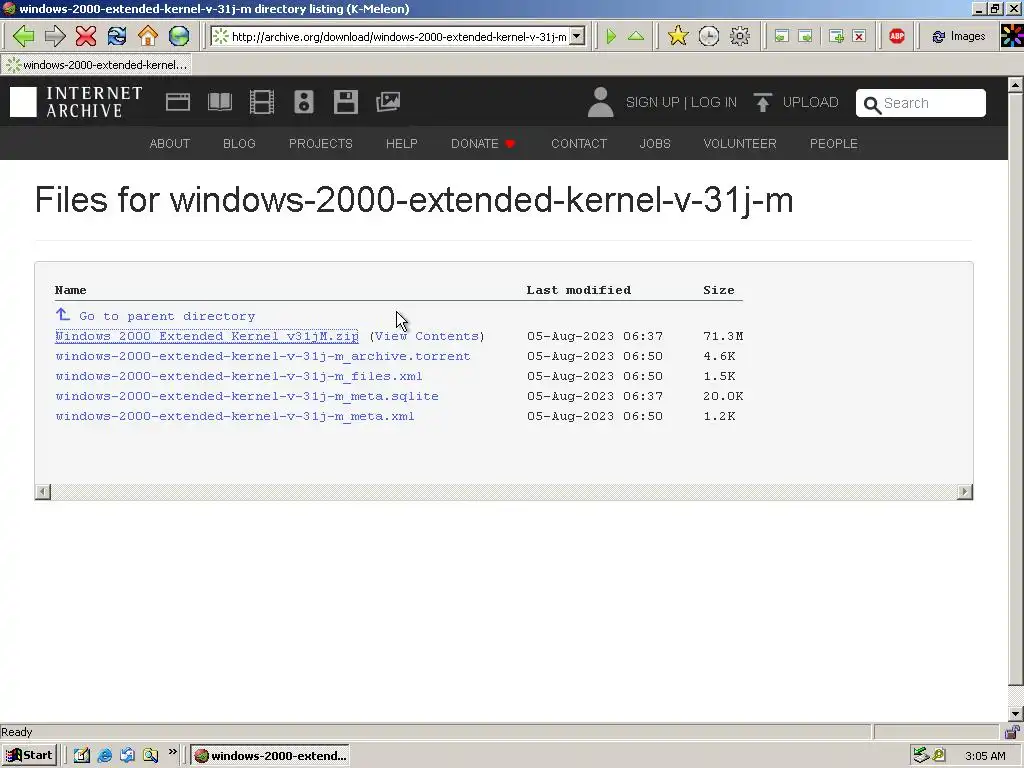The image size is (1024, 768).
Task: Open the CONTACT menu item
Action: click(x=579, y=144)
